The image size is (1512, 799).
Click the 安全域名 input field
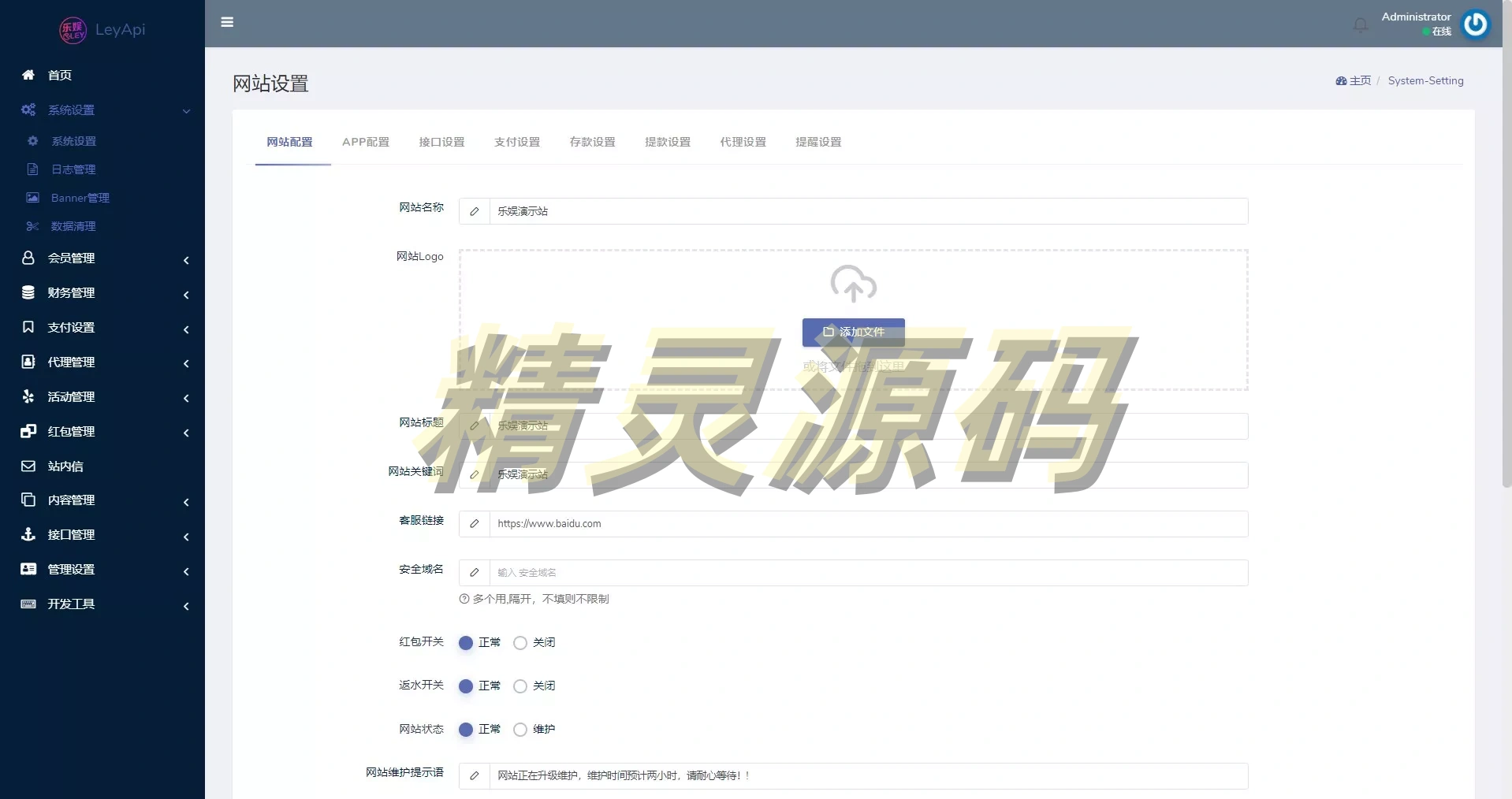tap(868, 573)
